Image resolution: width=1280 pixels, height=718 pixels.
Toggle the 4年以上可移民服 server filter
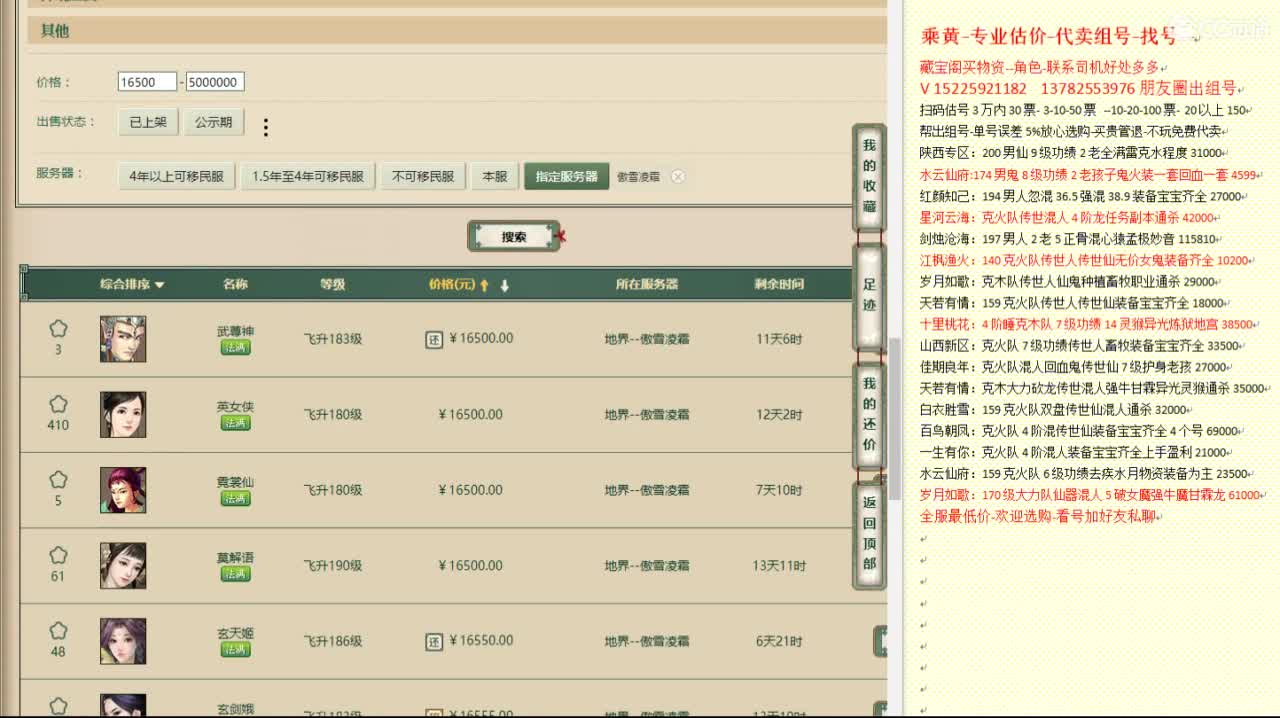coord(177,176)
